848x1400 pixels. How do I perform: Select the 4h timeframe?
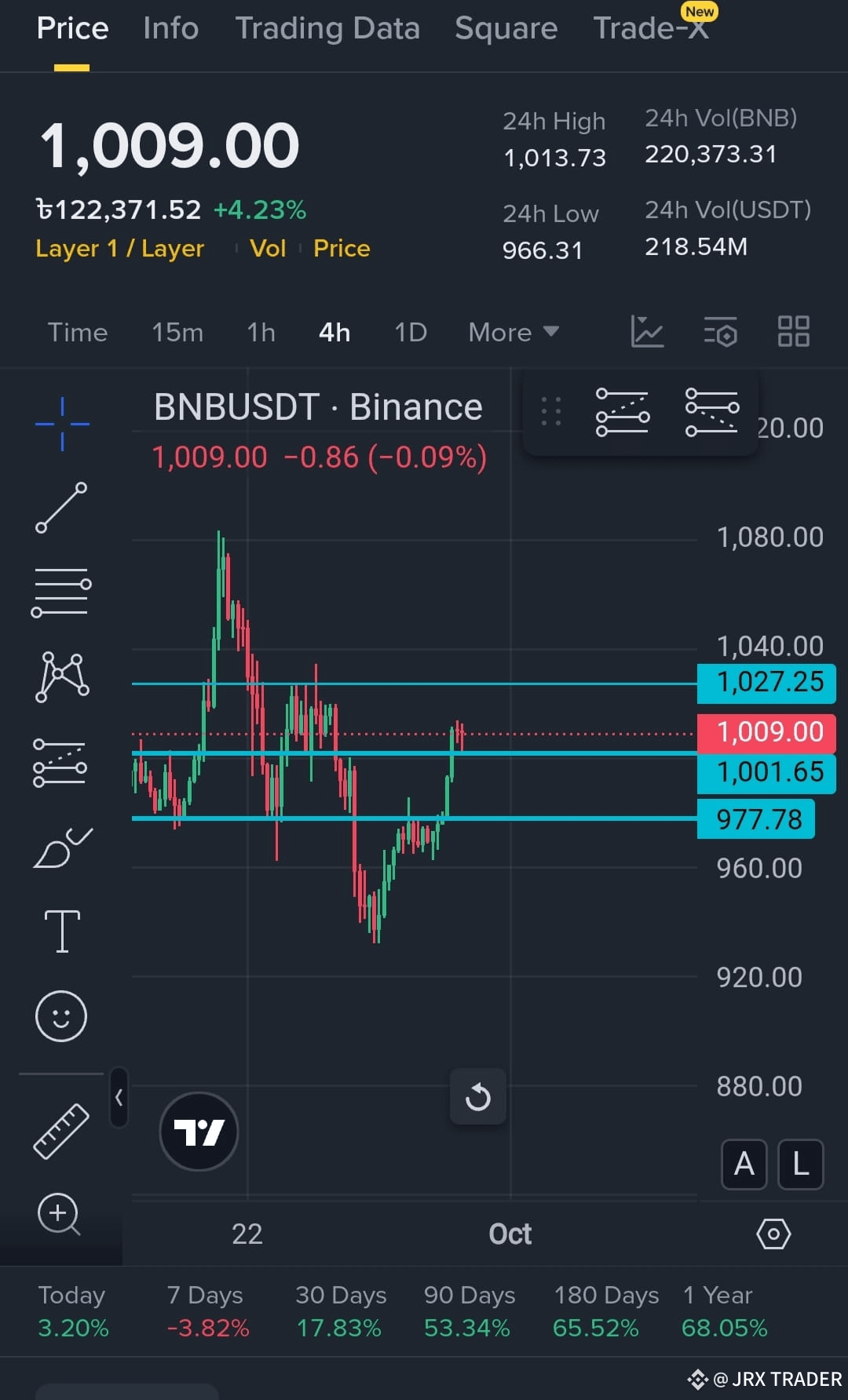[334, 332]
